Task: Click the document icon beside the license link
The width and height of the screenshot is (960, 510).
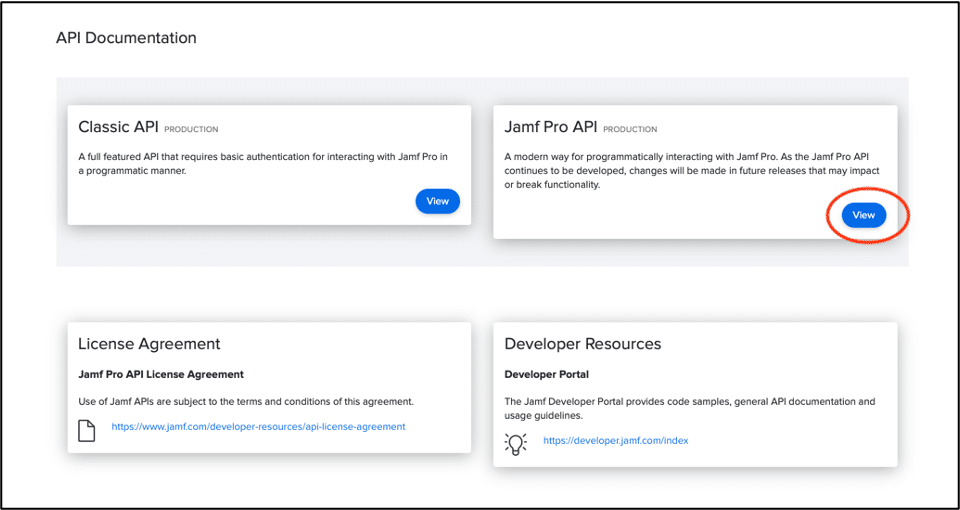Action: tap(87, 430)
